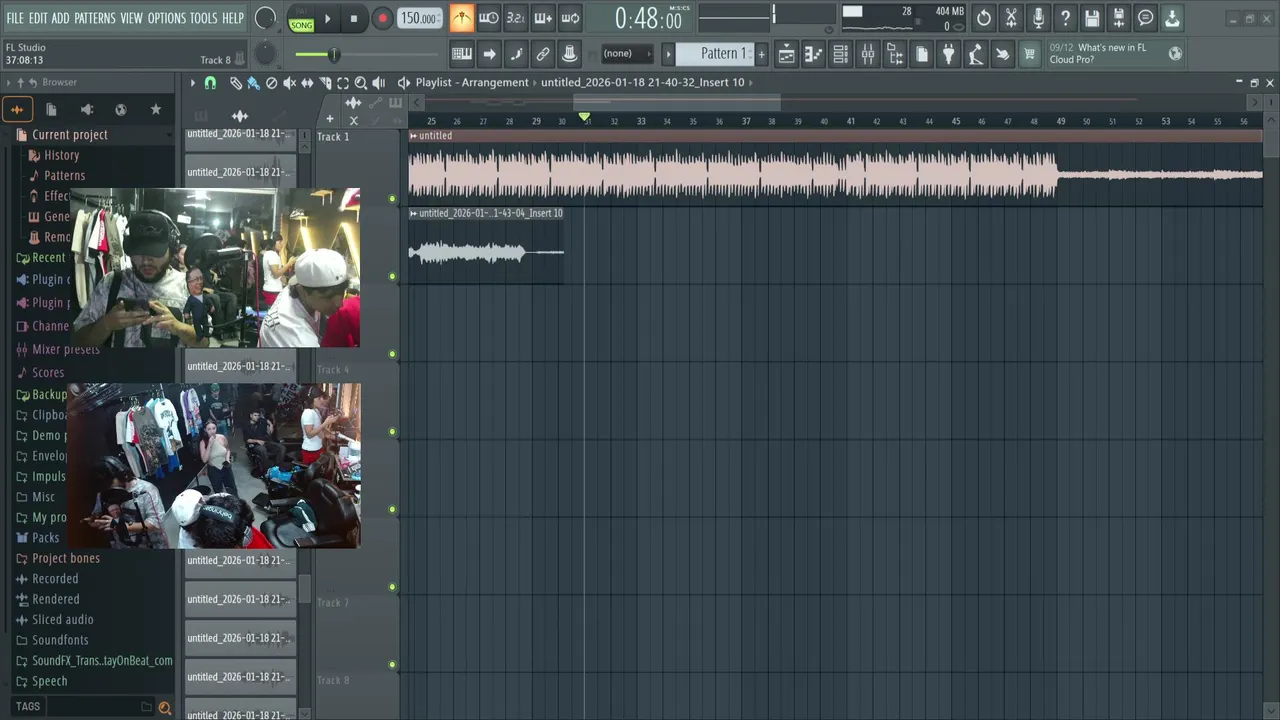This screenshot has width=1280, height=720.
Task: Choose the Select tool in the Playlist toolbar
Action: click(x=343, y=83)
